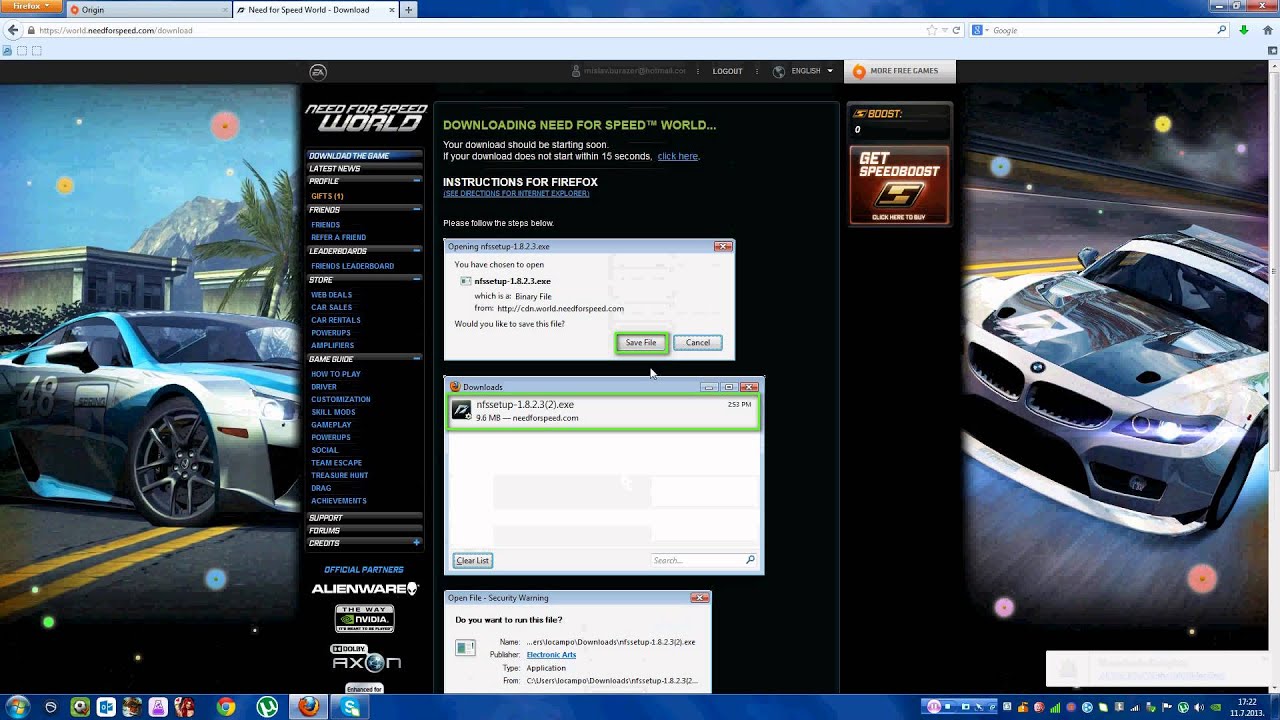Click the uTorrent system tray icon

click(x=1183, y=707)
